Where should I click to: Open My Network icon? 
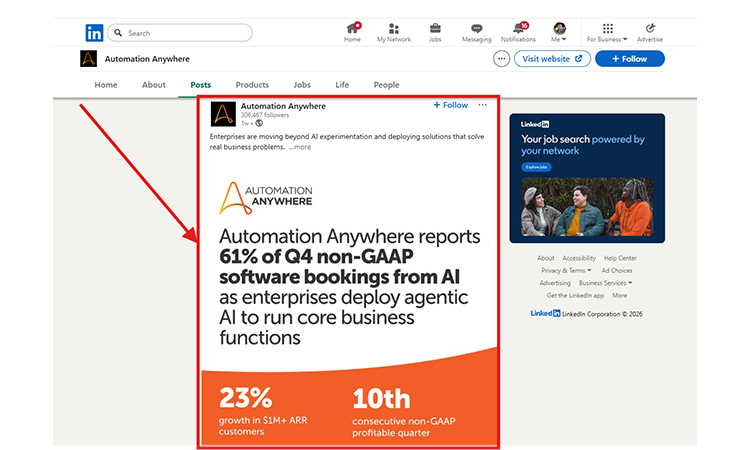coord(394,32)
